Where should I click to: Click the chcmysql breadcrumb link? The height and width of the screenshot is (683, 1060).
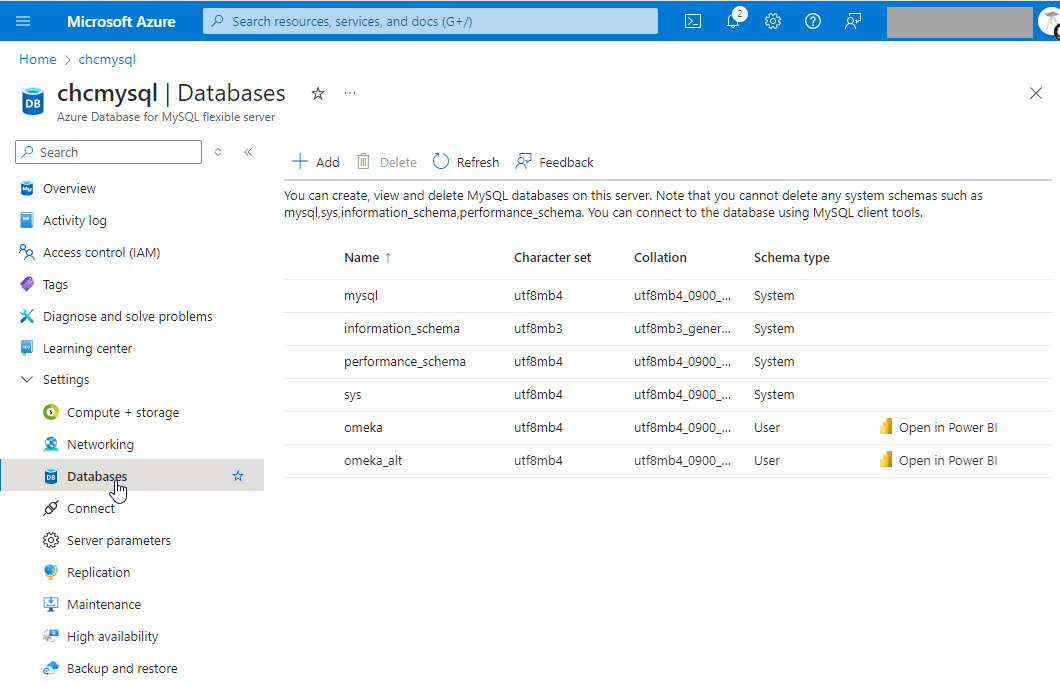click(107, 60)
